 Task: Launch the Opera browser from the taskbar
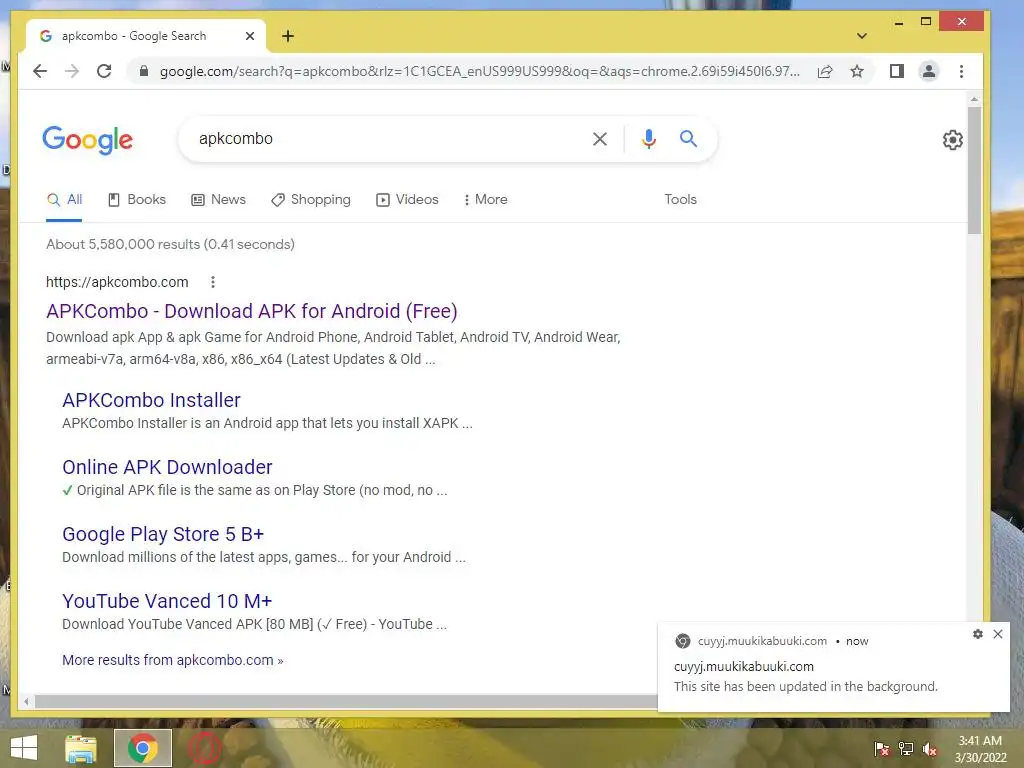(204, 748)
